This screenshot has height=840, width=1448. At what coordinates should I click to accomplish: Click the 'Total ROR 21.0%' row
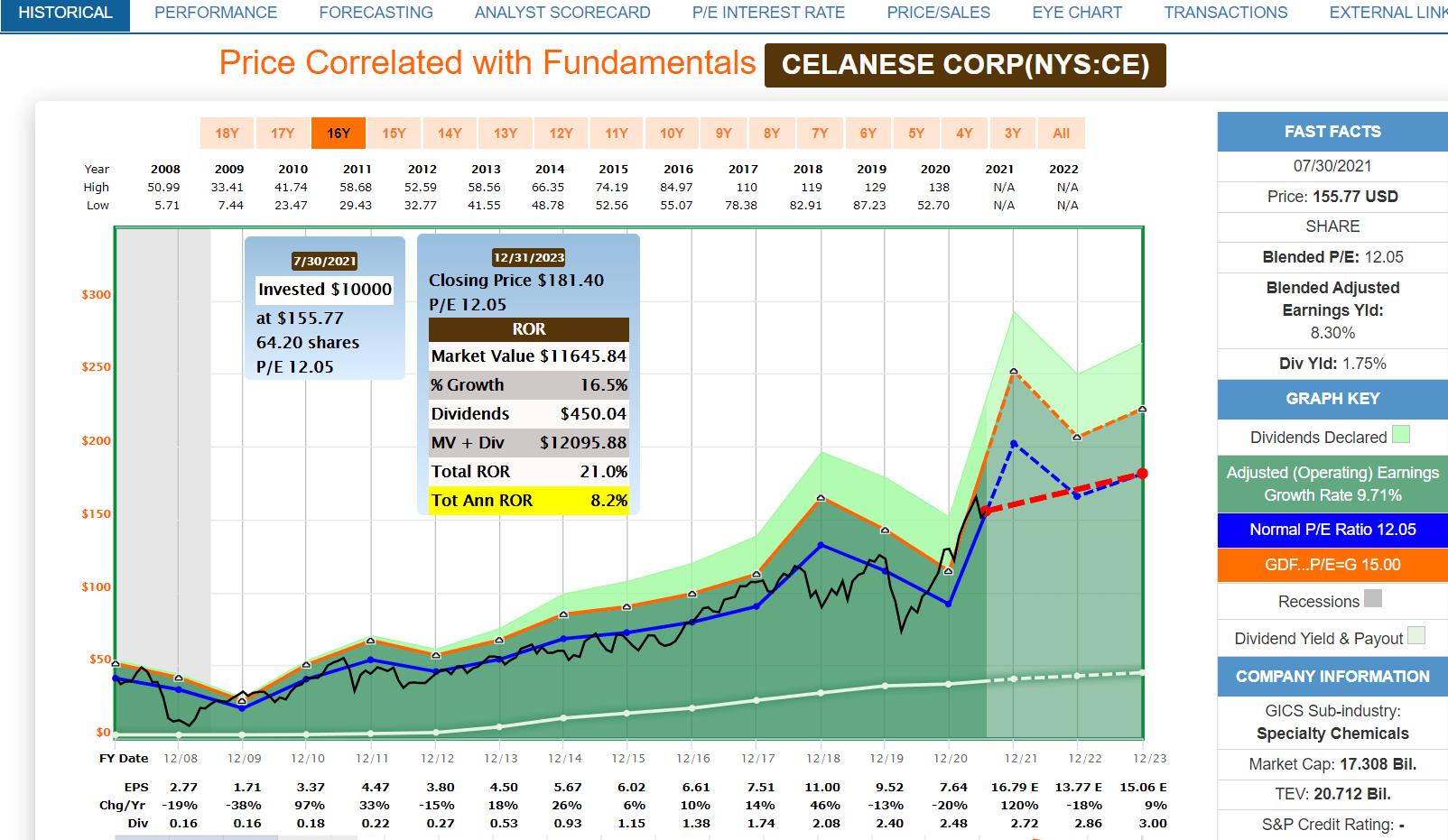[x=529, y=472]
